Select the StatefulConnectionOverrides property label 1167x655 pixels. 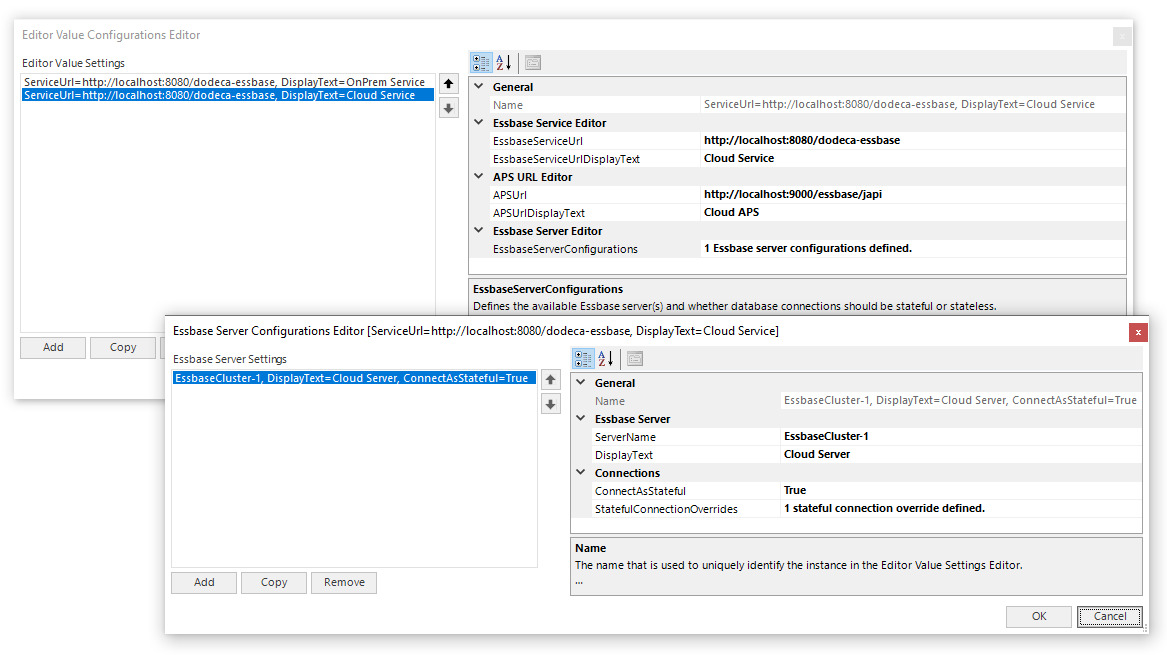[666, 509]
